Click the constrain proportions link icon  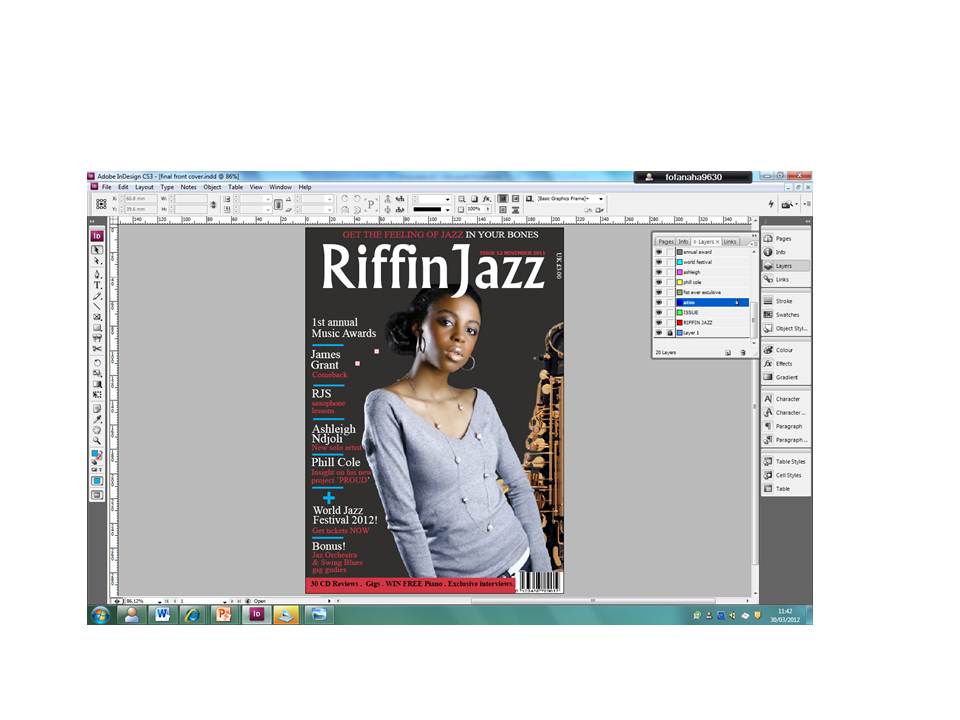(x=213, y=204)
